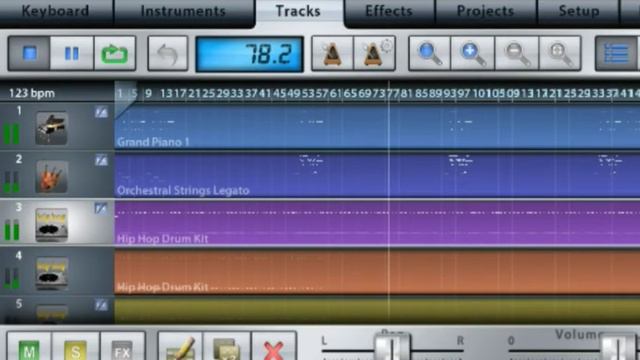Zoom in with the plus magnifier
640x360 pixels.
[x=473, y=53]
